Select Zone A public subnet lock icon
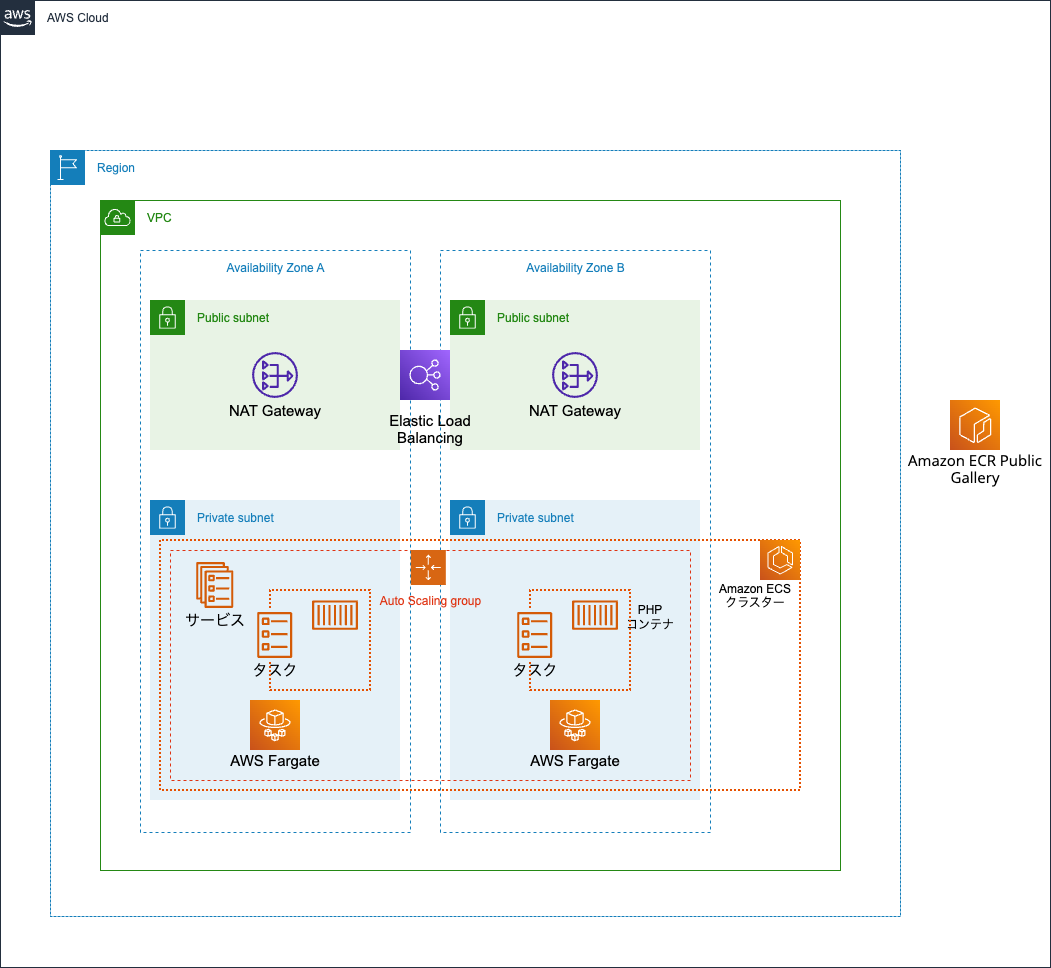This screenshot has height=968, width=1051. [168, 318]
